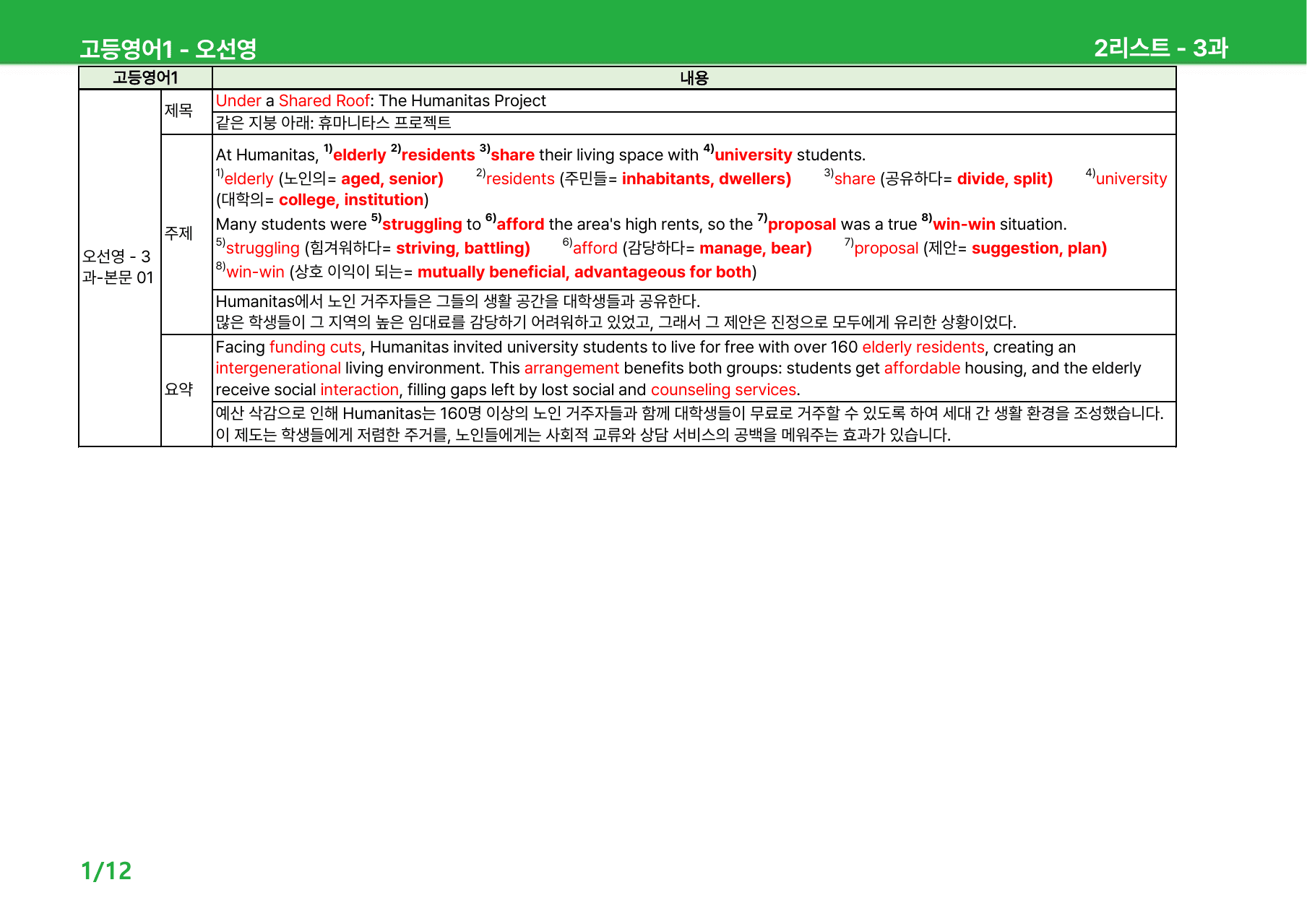
Task: Click the 요약 row label cell
Action: point(186,389)
